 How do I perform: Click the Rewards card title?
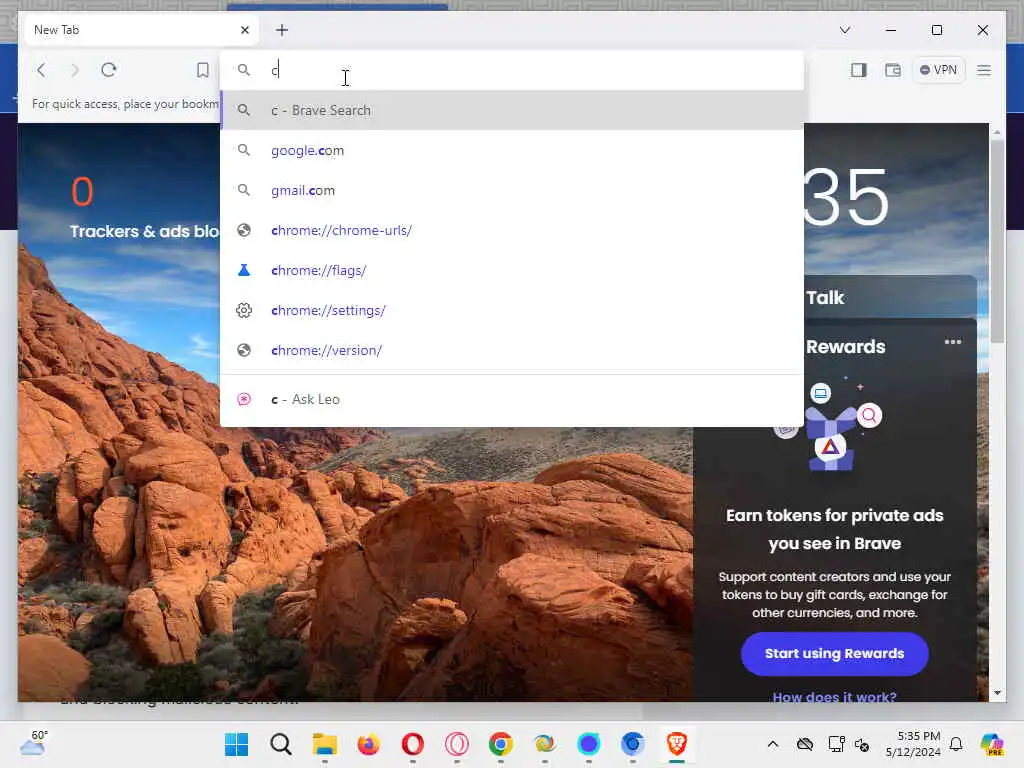coord(846,347)
